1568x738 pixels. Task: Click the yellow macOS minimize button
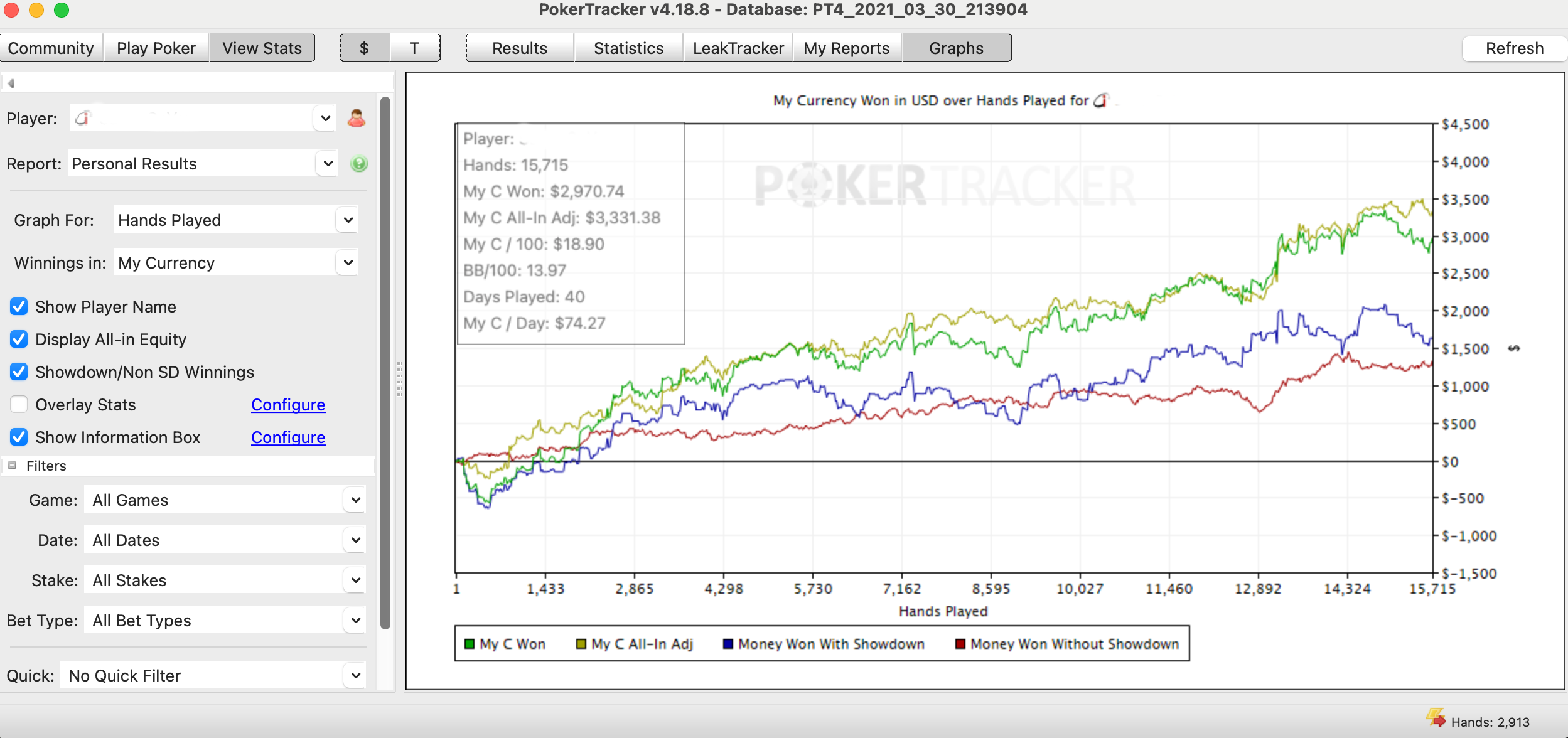pyautogui.click(x=36, y=10)
